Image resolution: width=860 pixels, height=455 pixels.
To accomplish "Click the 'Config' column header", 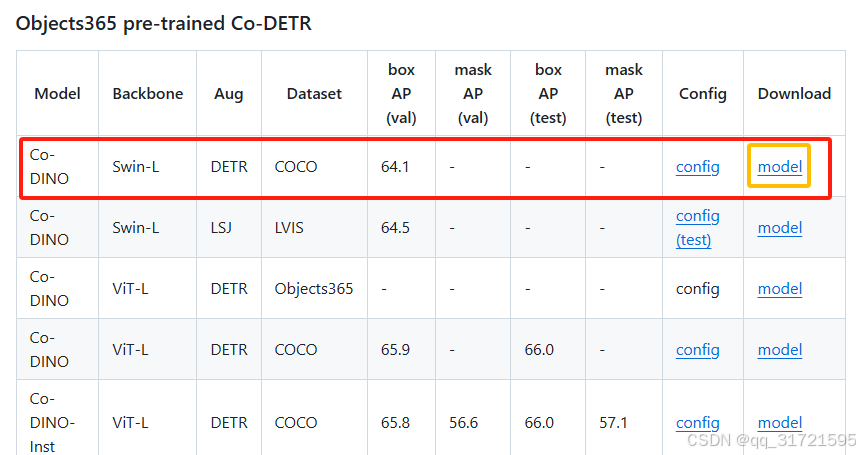I will 703,94.
